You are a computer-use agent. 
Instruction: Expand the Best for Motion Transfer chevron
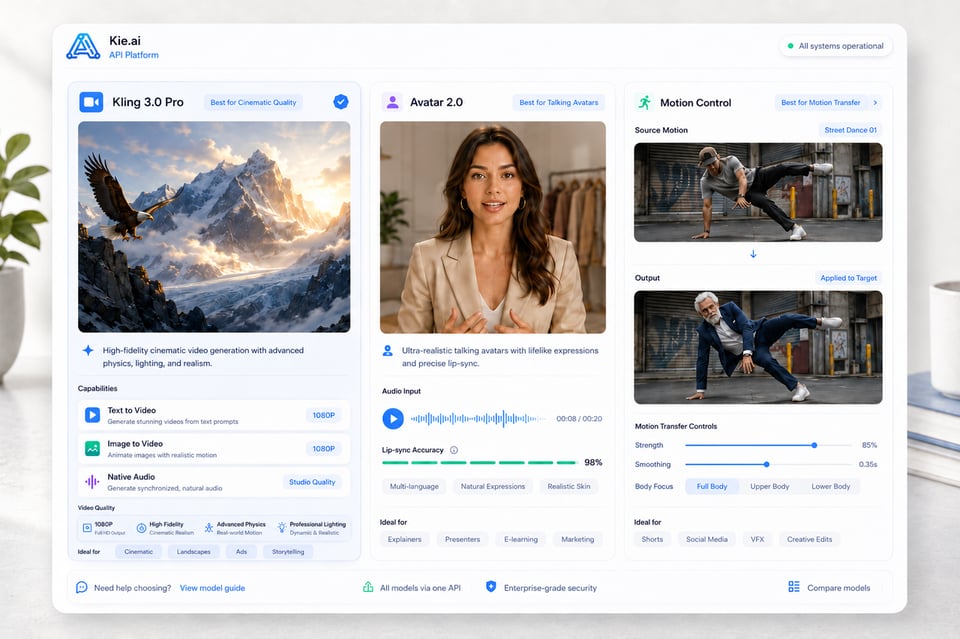coord(875,103)
